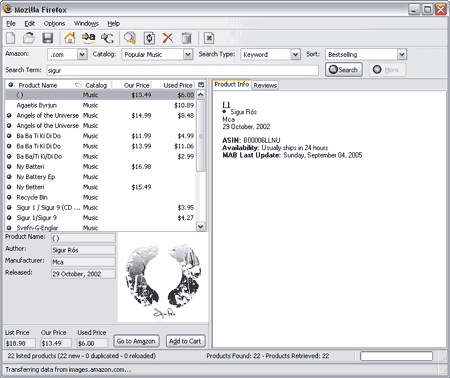Click the bullet icon beside Svefn-G-Englar
Screen dimensions: 450x378
pyautogui.click(x=9, y=228)
